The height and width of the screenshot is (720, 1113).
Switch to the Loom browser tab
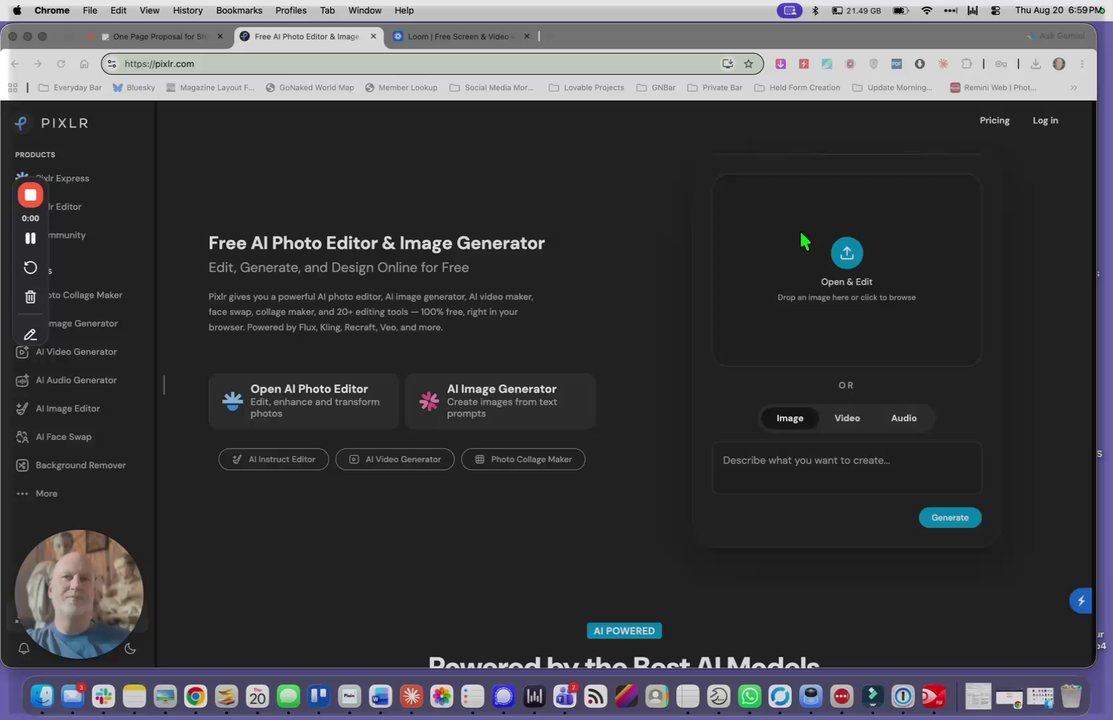[460, 36]
